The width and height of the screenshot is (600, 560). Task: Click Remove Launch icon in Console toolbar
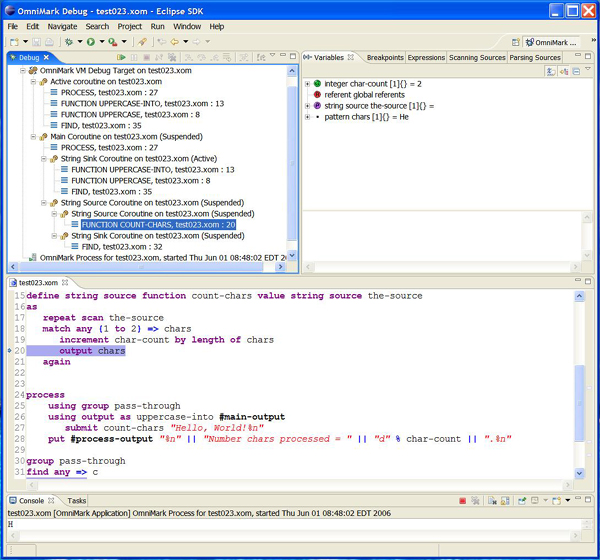pos(475,501)
